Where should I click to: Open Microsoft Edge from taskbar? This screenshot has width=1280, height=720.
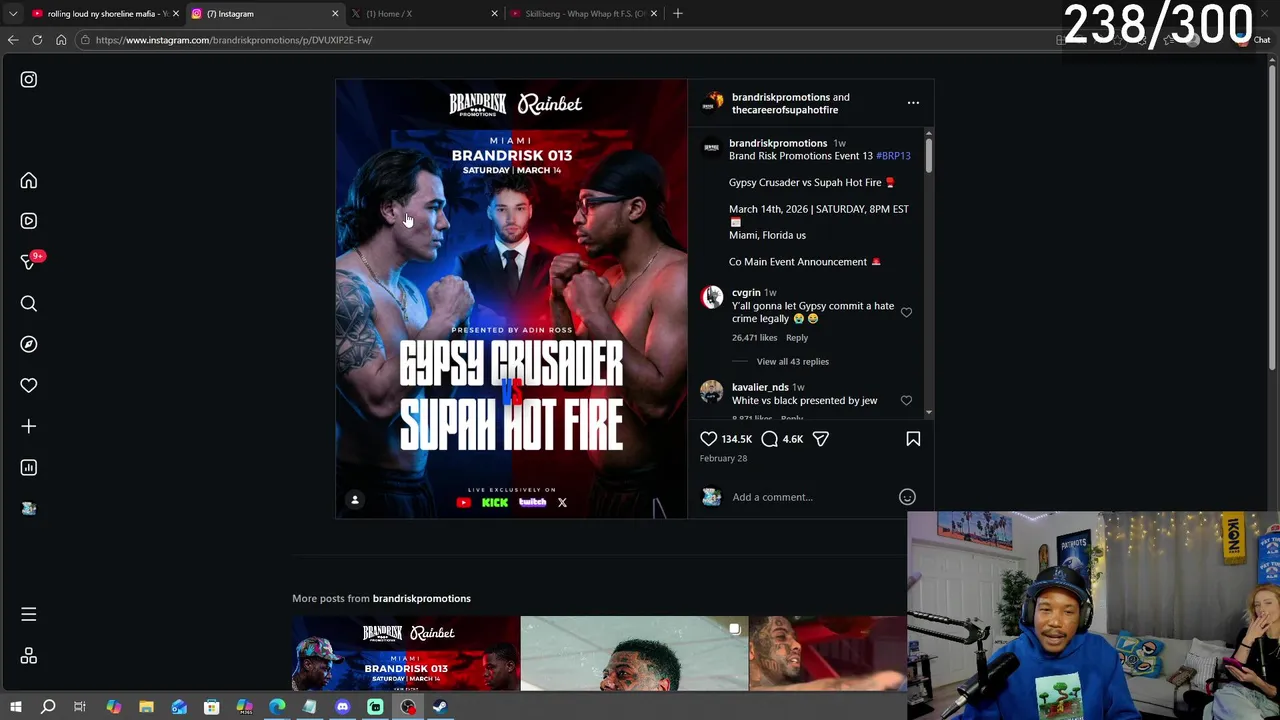(277, 707)
